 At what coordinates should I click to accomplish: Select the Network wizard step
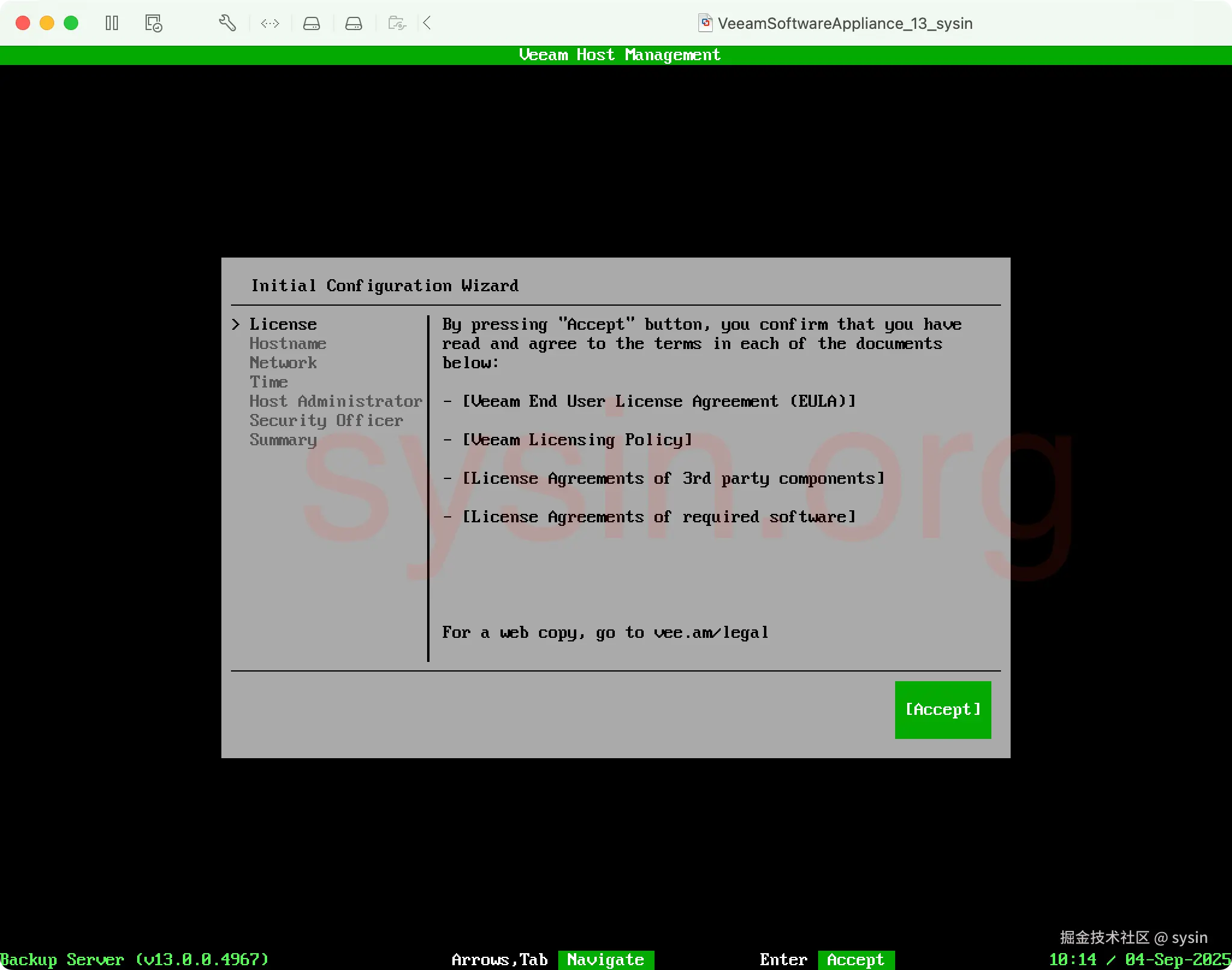283,363
